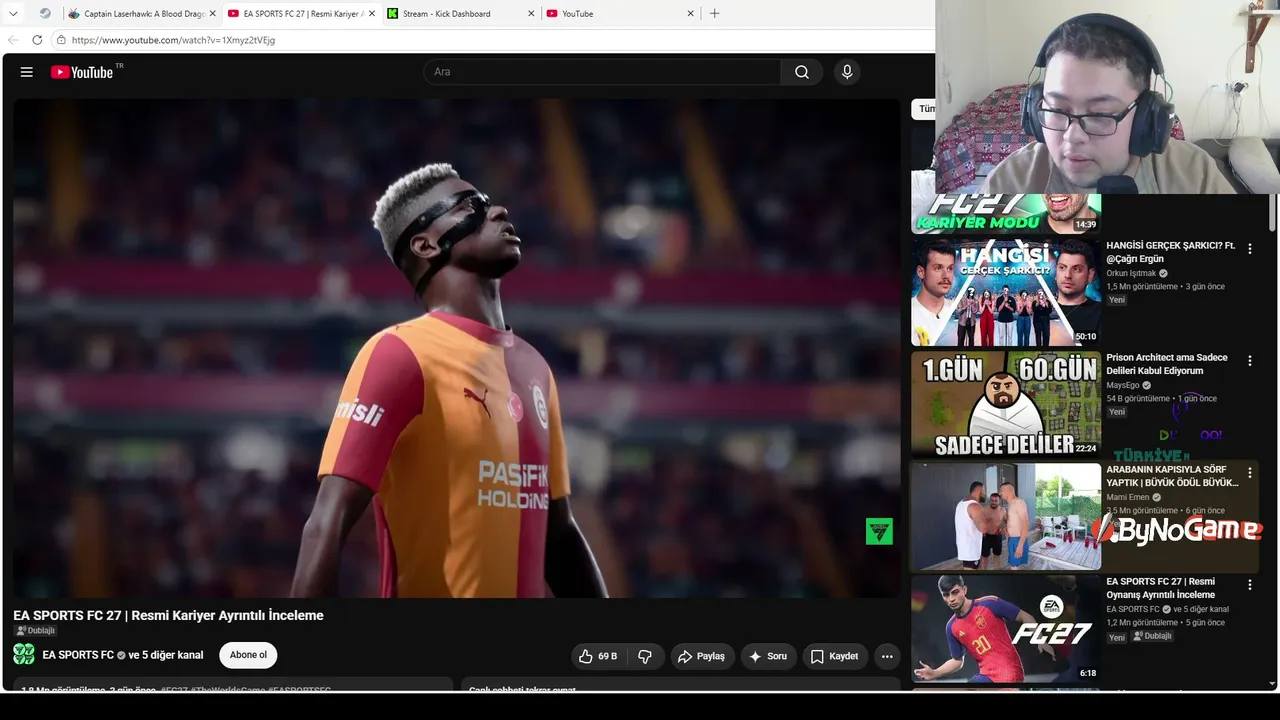Open the 'KARİYER MODU' video thumbnail
Image resolution: width=1280 pixels, height=720 pixels.
click(x=1006, y=213)
